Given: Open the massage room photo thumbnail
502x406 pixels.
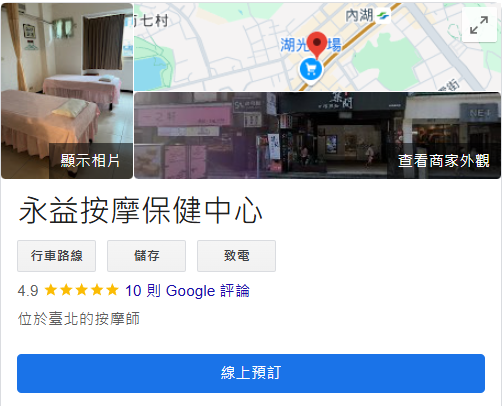Looking at the screenshot, I should pos(67,91).
